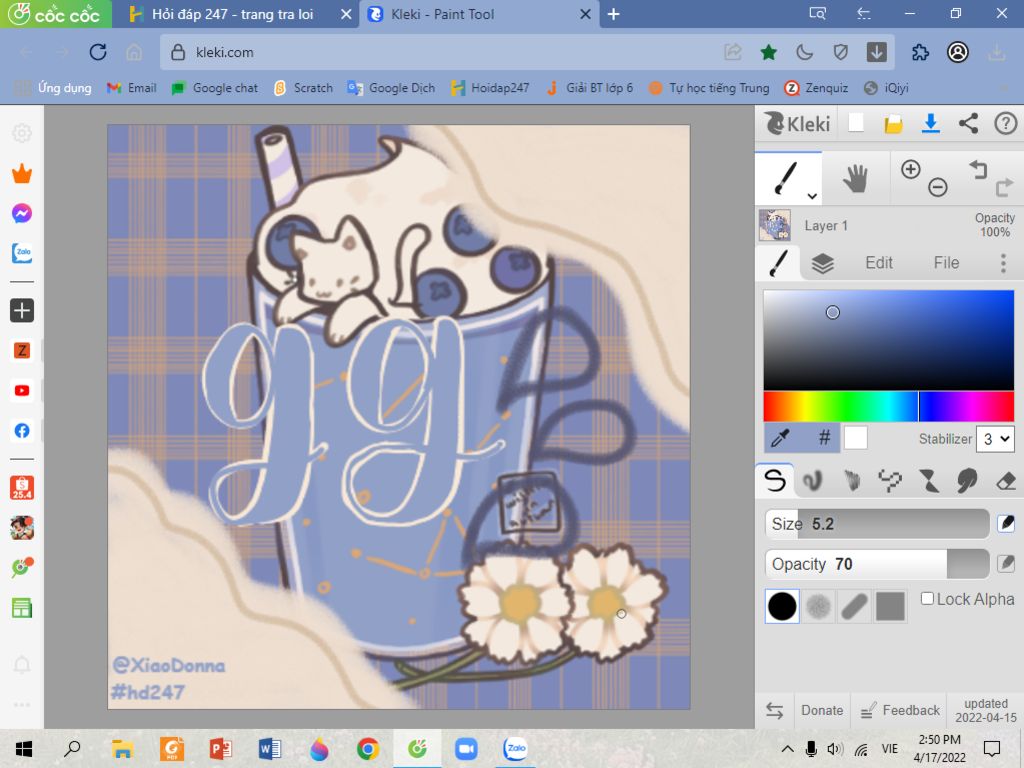Viewport: 1024px width, 768px height.
Task: Open the Kleki logo home
Action: point(797,123)
